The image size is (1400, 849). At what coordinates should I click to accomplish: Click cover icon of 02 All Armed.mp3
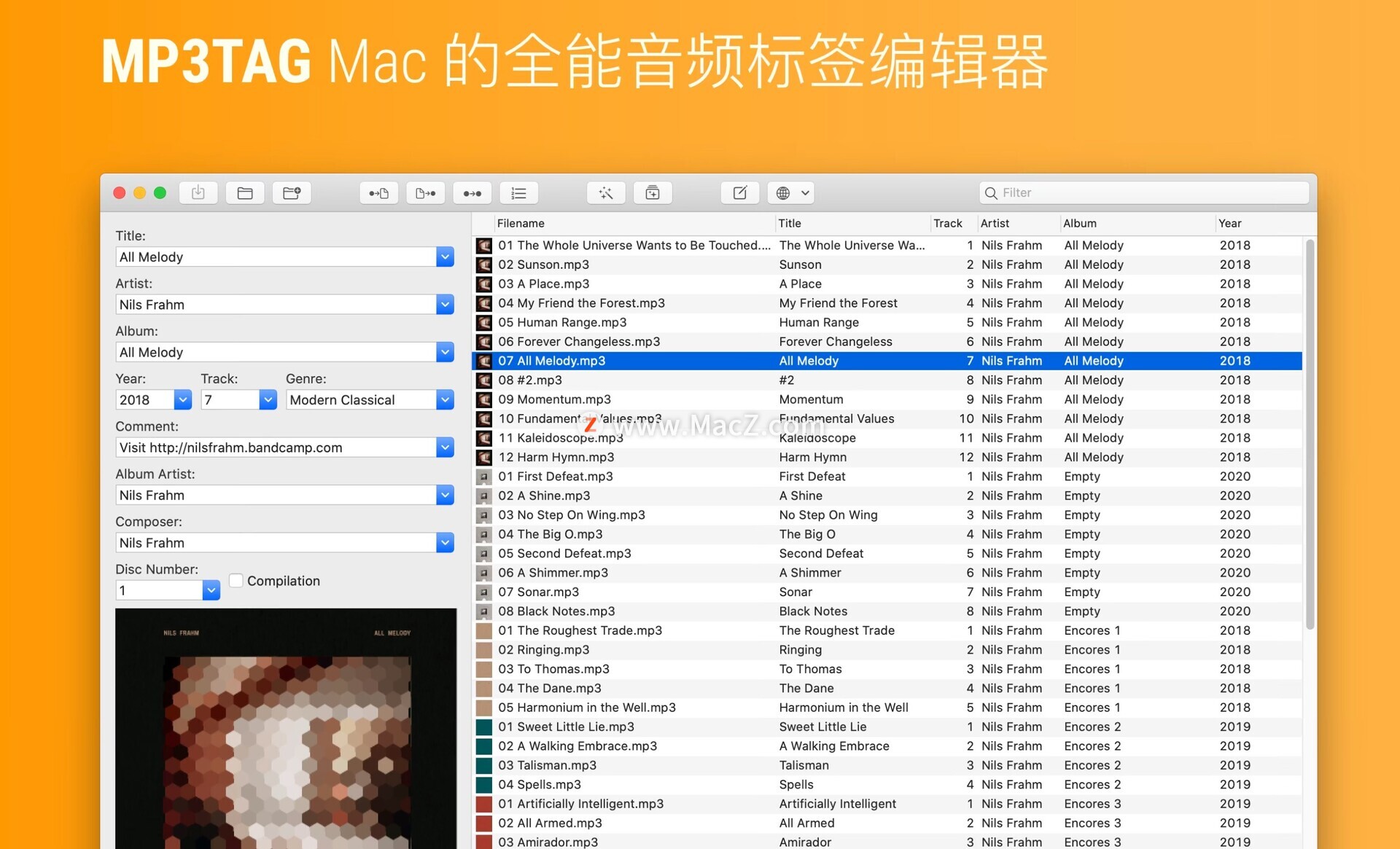483,823
